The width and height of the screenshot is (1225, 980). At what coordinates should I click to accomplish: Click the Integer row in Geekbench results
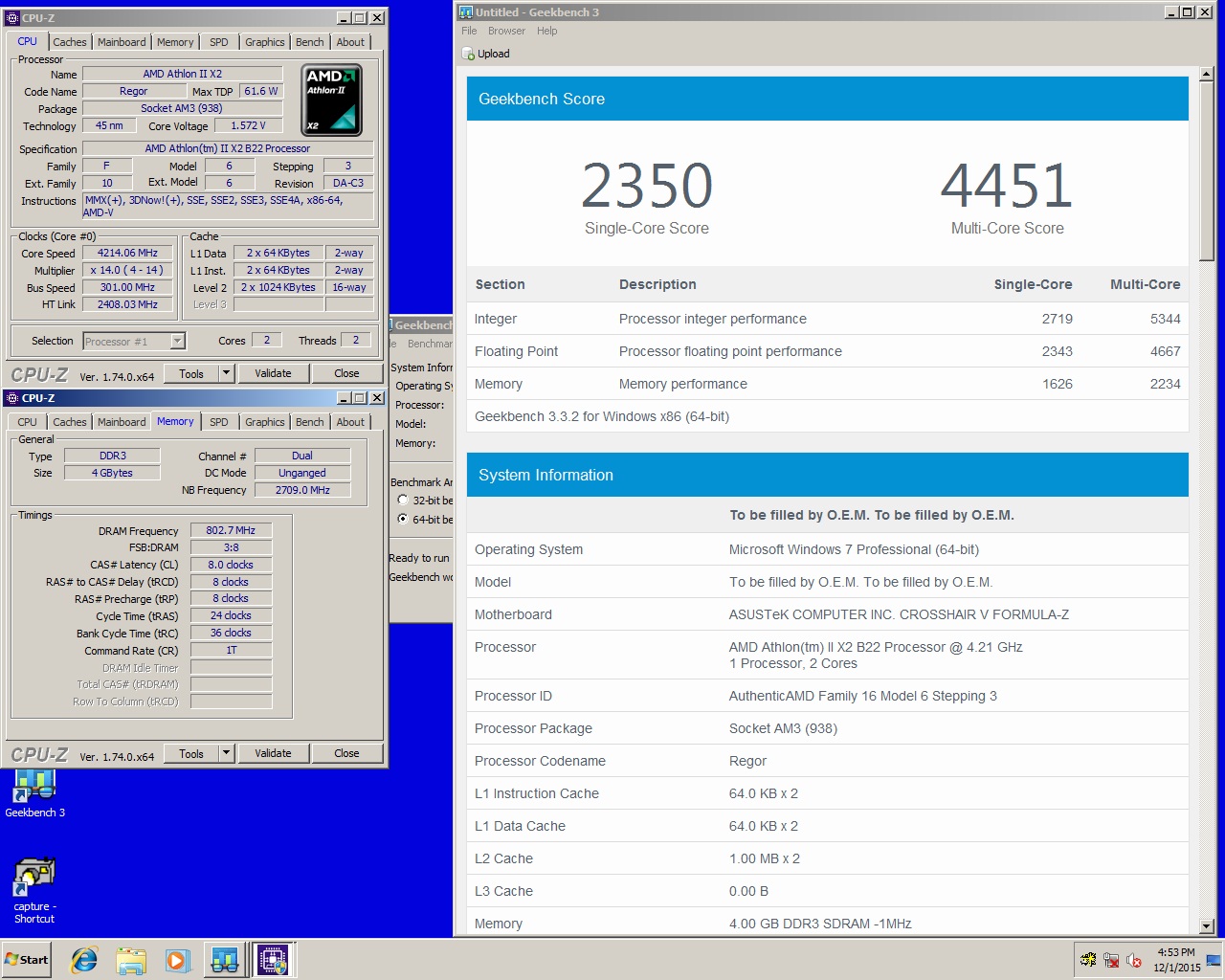coord(828,319)
